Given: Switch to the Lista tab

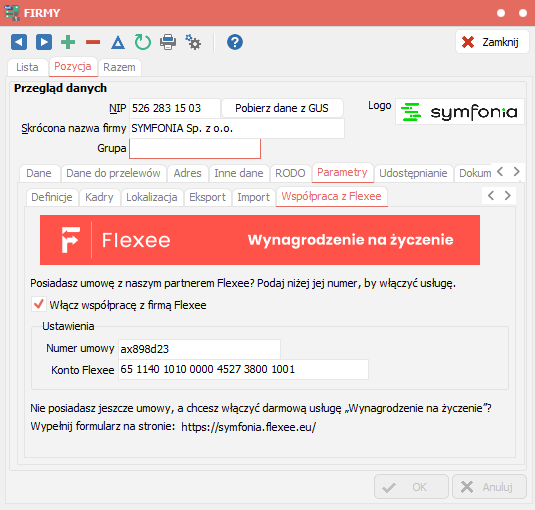Looking at the screenshot, I should pyautogui.click(x=27, y=67).
